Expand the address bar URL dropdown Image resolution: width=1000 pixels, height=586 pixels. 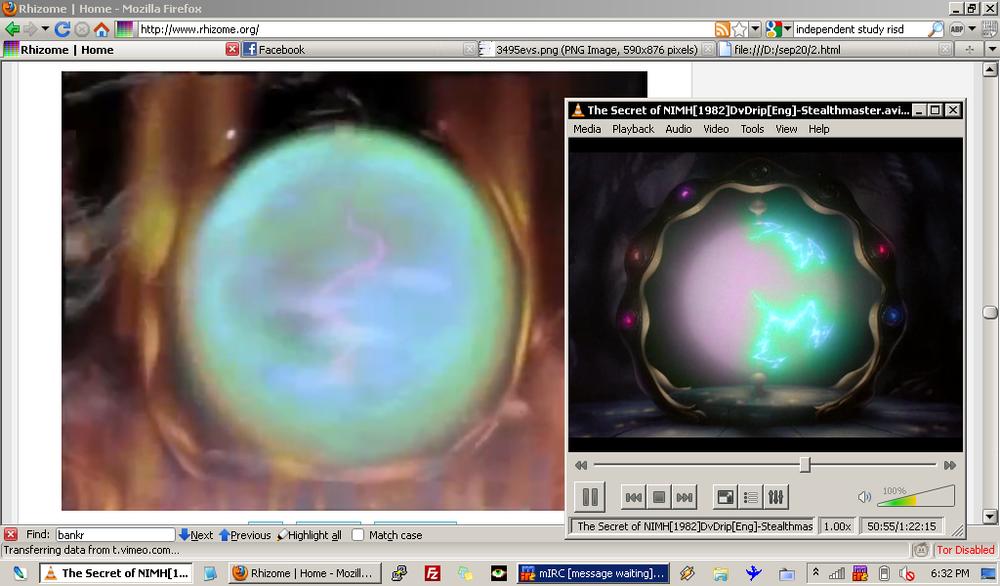point(755,29)
